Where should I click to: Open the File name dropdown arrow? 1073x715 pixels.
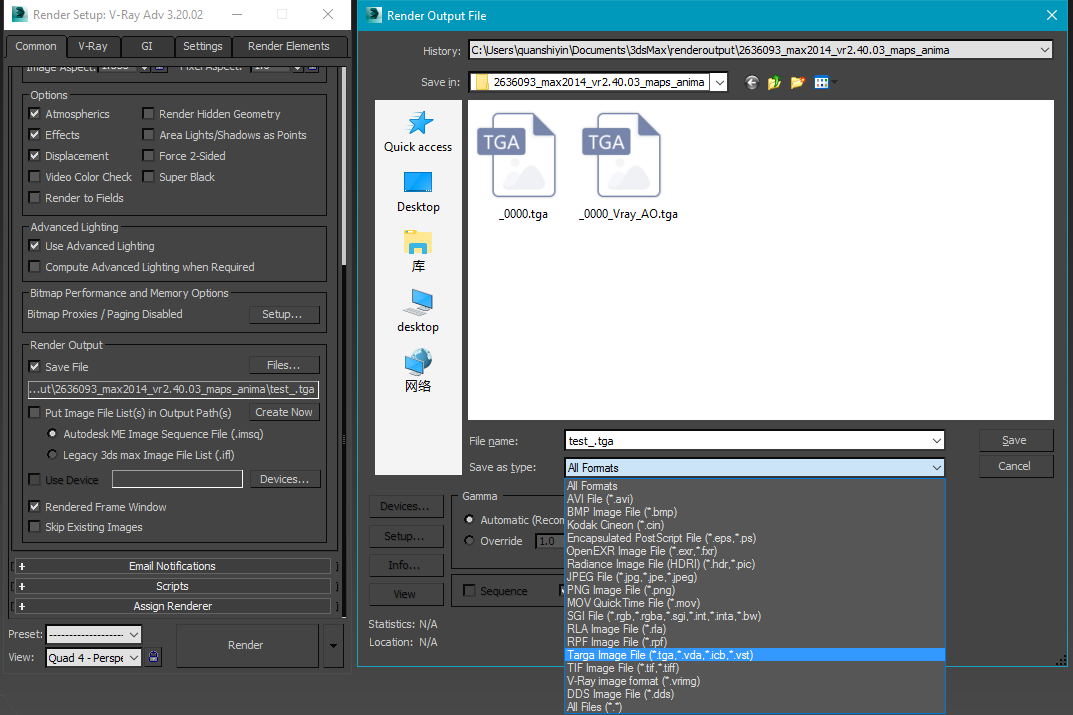936,441
